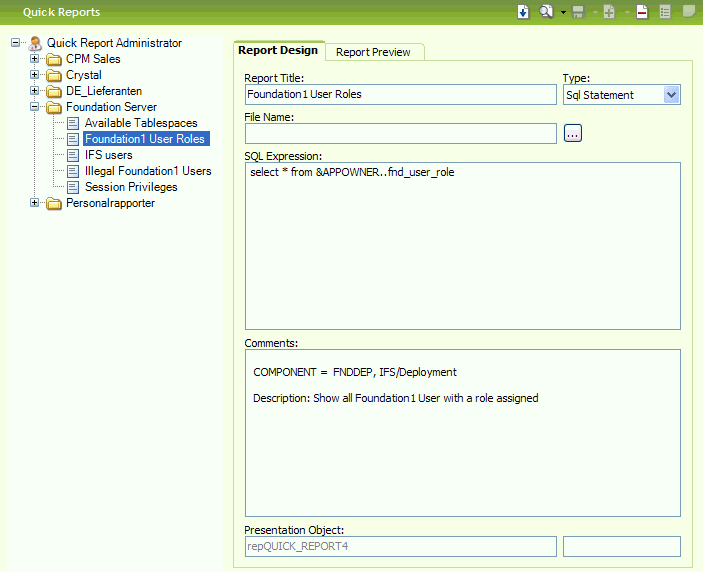Viewport: 703px width, 572px height.
Task: Open the Type combo box dropdown
Action: [x=671, y=95]
